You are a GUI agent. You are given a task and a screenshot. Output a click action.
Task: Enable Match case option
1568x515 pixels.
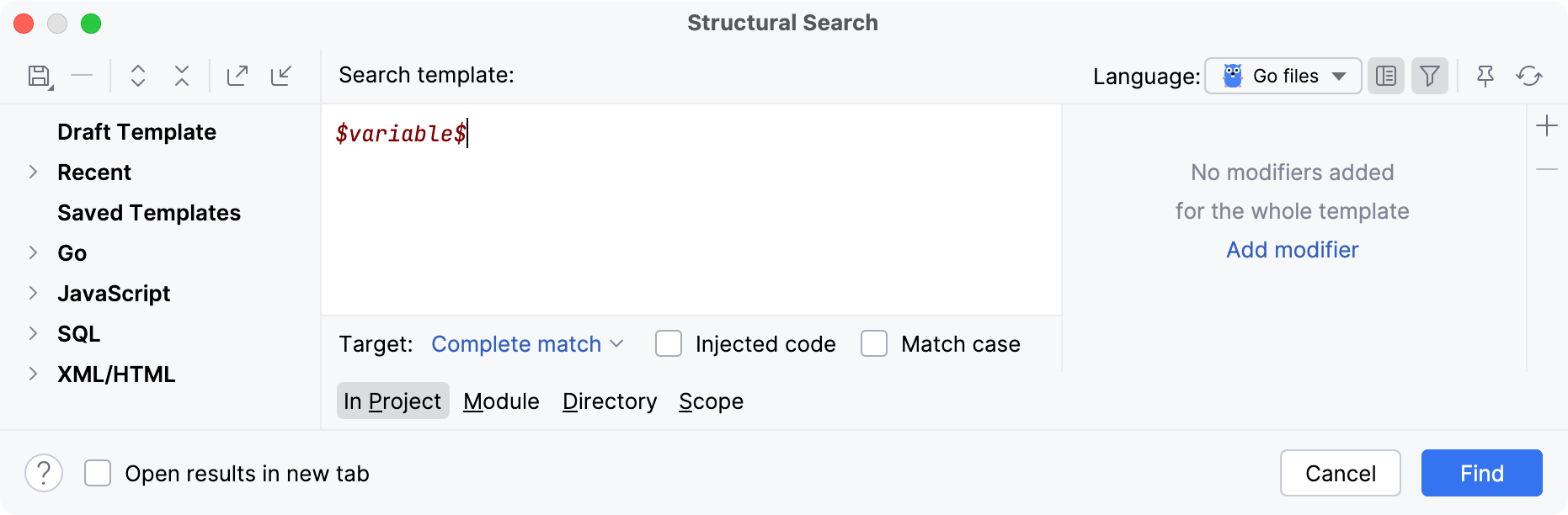874,343
